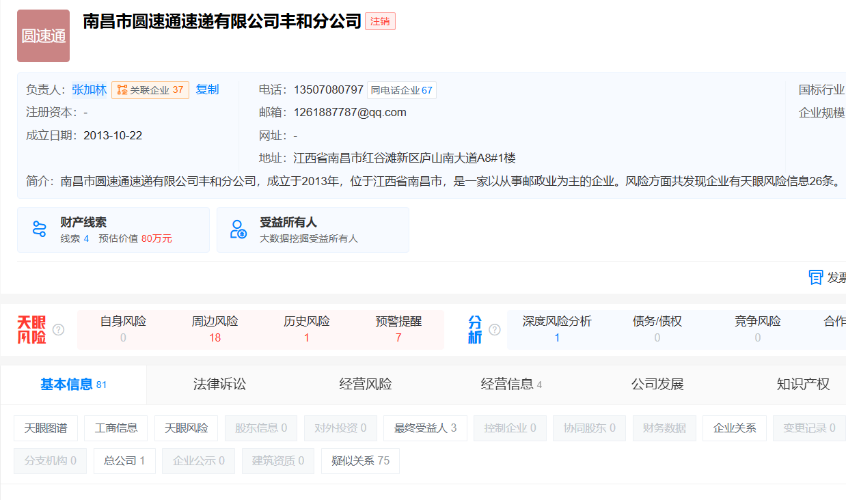Click the 疑似关系 75 button

click(360, 461)
